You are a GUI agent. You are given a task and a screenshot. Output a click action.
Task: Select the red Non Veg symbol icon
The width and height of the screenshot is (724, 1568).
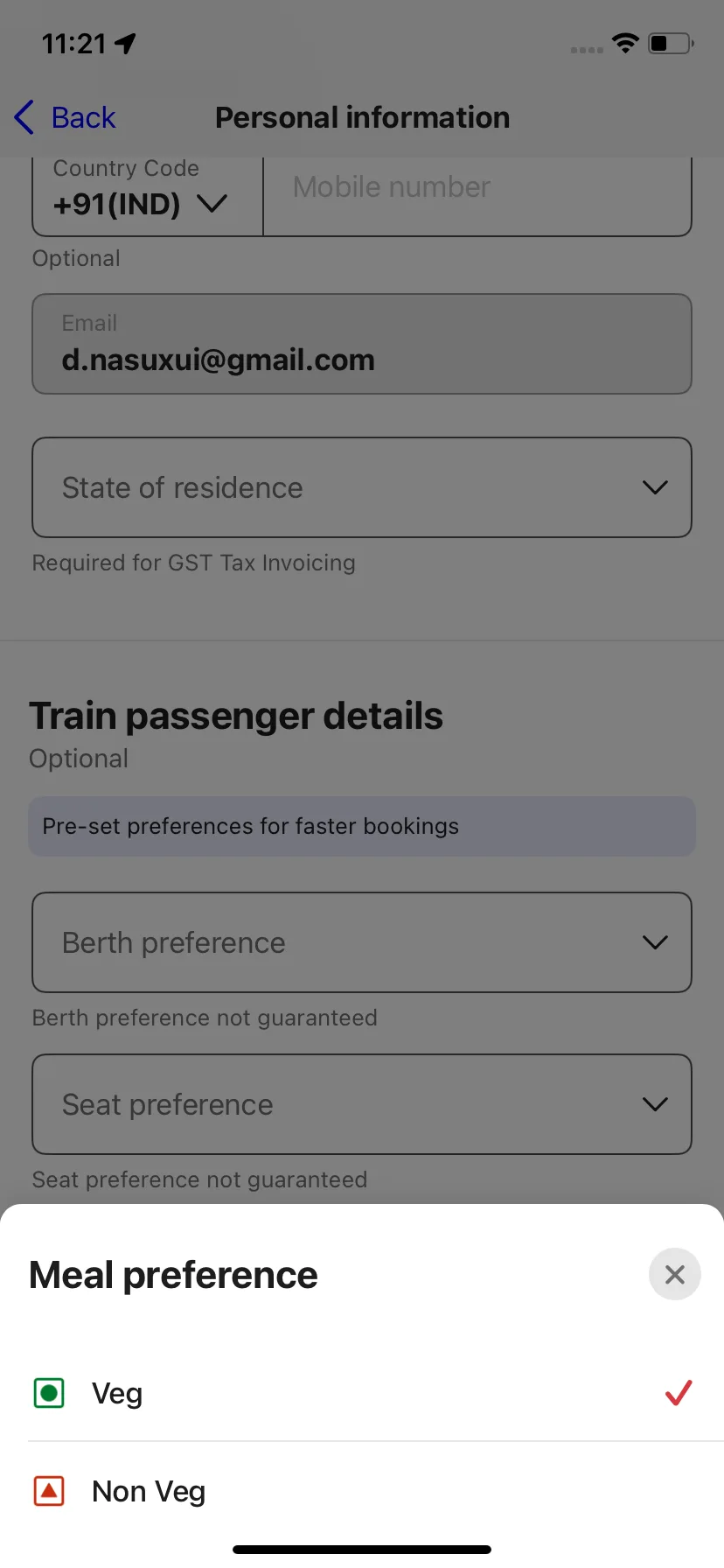tap(49, 1490)
